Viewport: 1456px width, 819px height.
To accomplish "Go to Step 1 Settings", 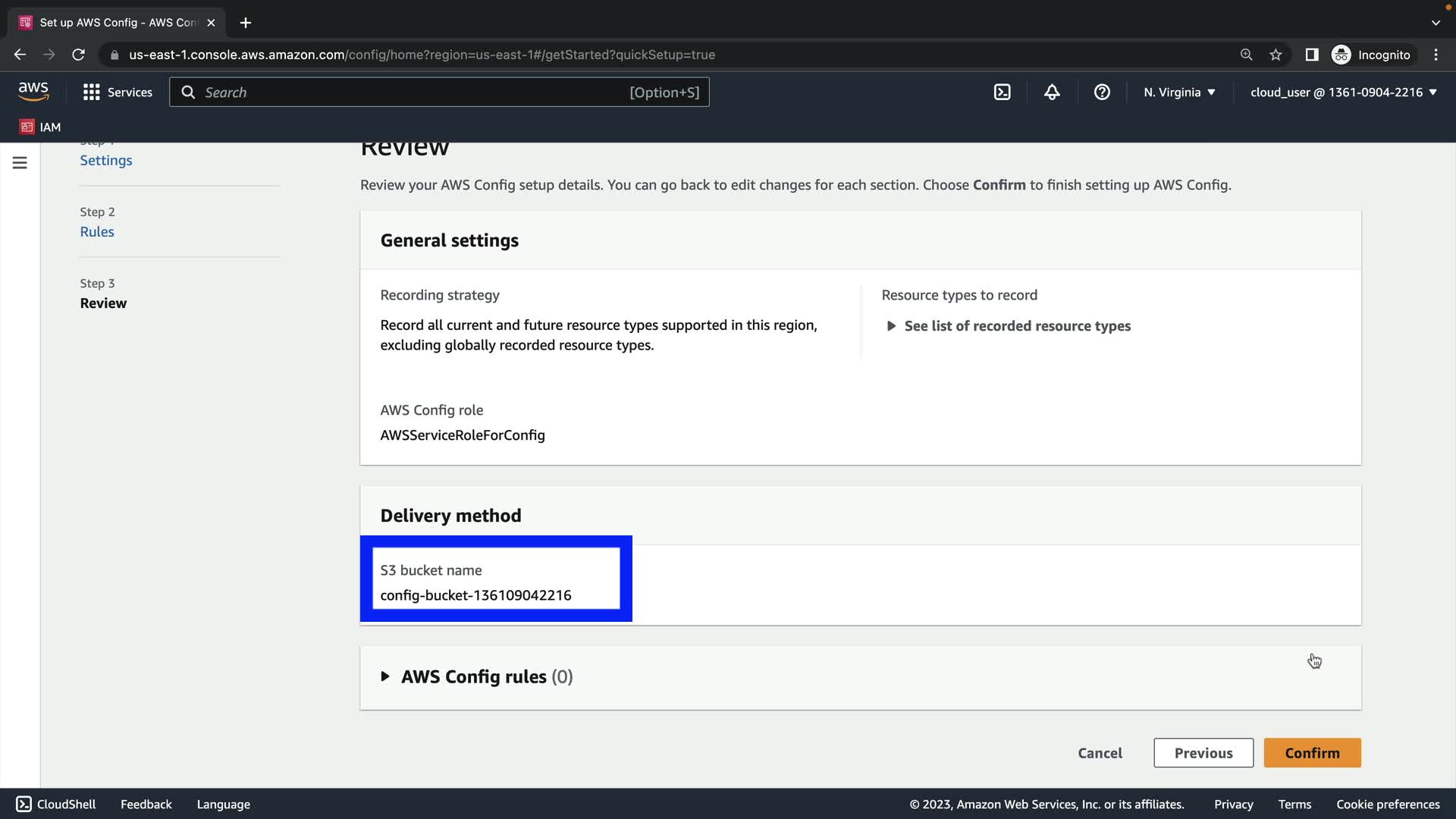I will pyautogui.click(x=106, y=160).
